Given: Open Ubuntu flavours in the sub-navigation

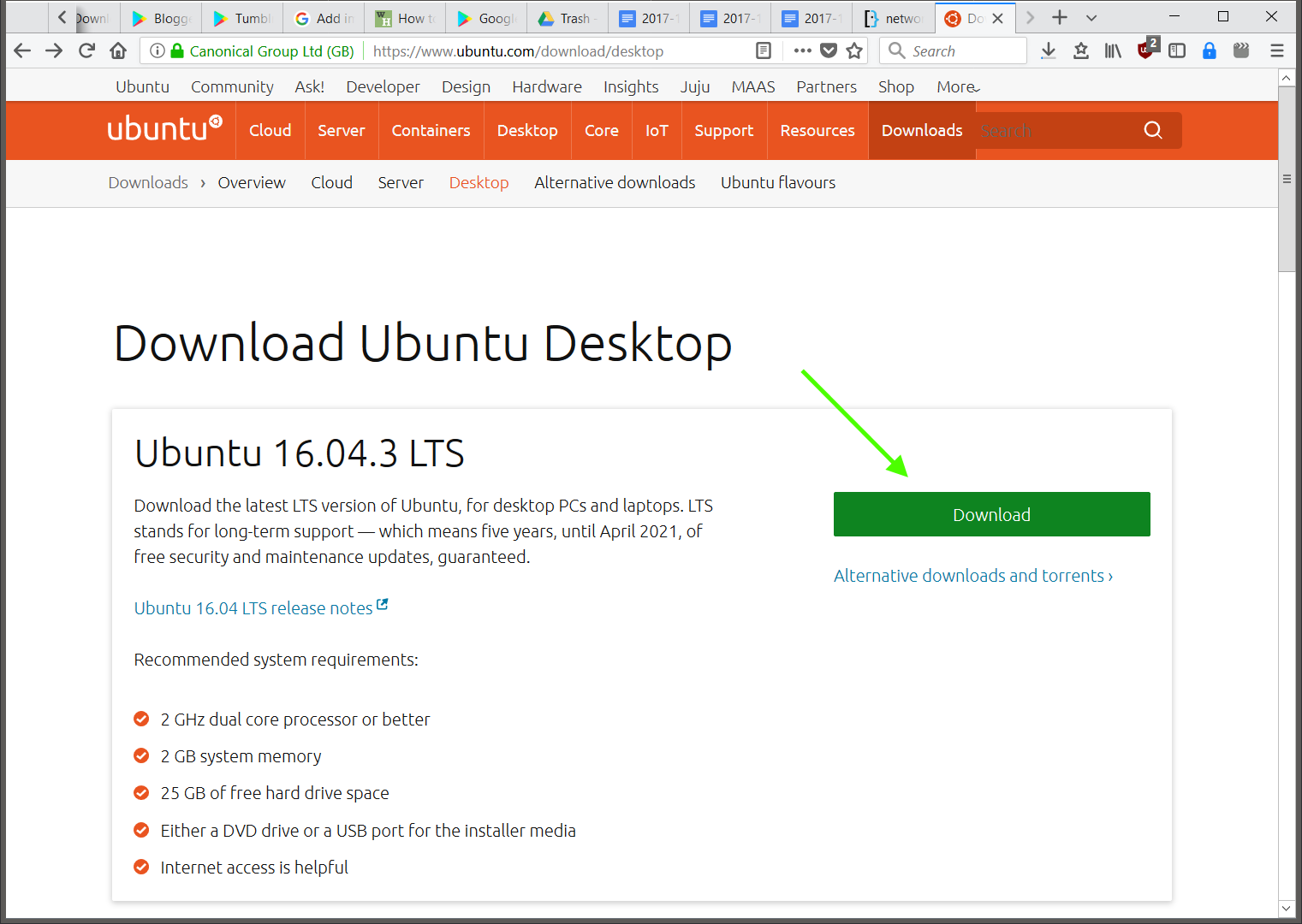Looking at the screenshot, I should (x=778, y=182).
